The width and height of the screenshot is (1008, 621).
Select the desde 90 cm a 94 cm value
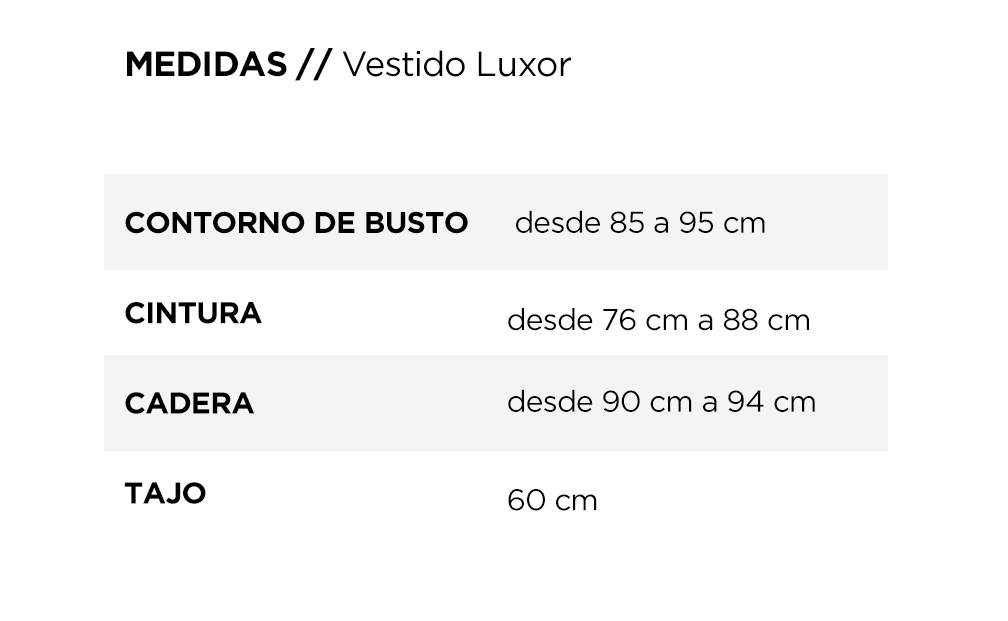click(x=662, y=402)
